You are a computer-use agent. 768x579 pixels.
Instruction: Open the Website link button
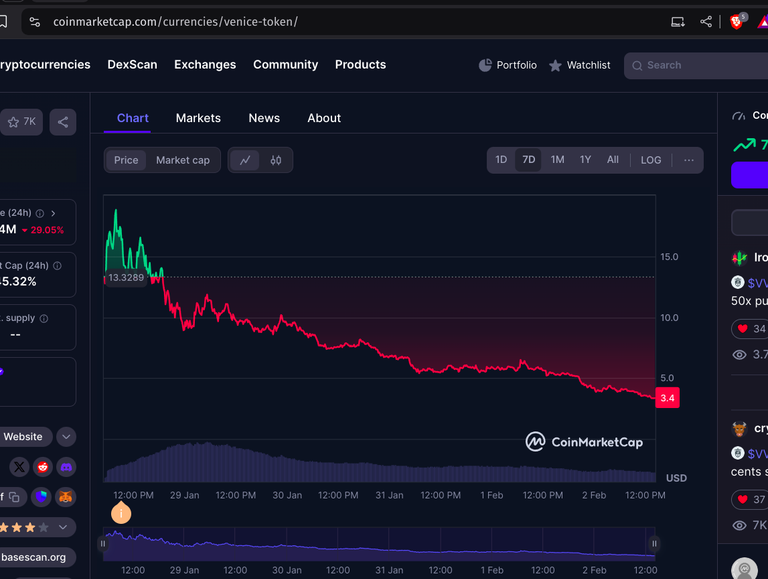click(25, 436)
